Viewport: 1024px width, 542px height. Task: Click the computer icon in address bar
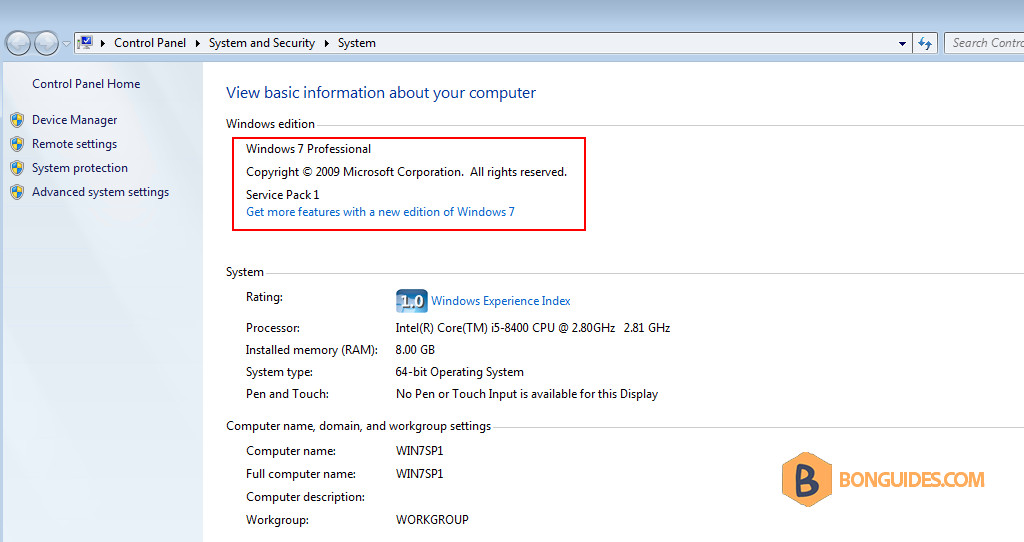click(85, 43)
